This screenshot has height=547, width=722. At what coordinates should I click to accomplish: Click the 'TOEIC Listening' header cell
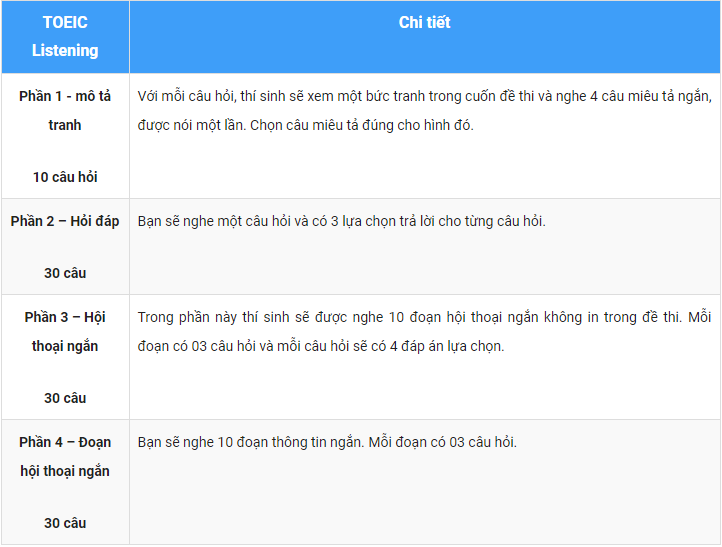[65, 36]
